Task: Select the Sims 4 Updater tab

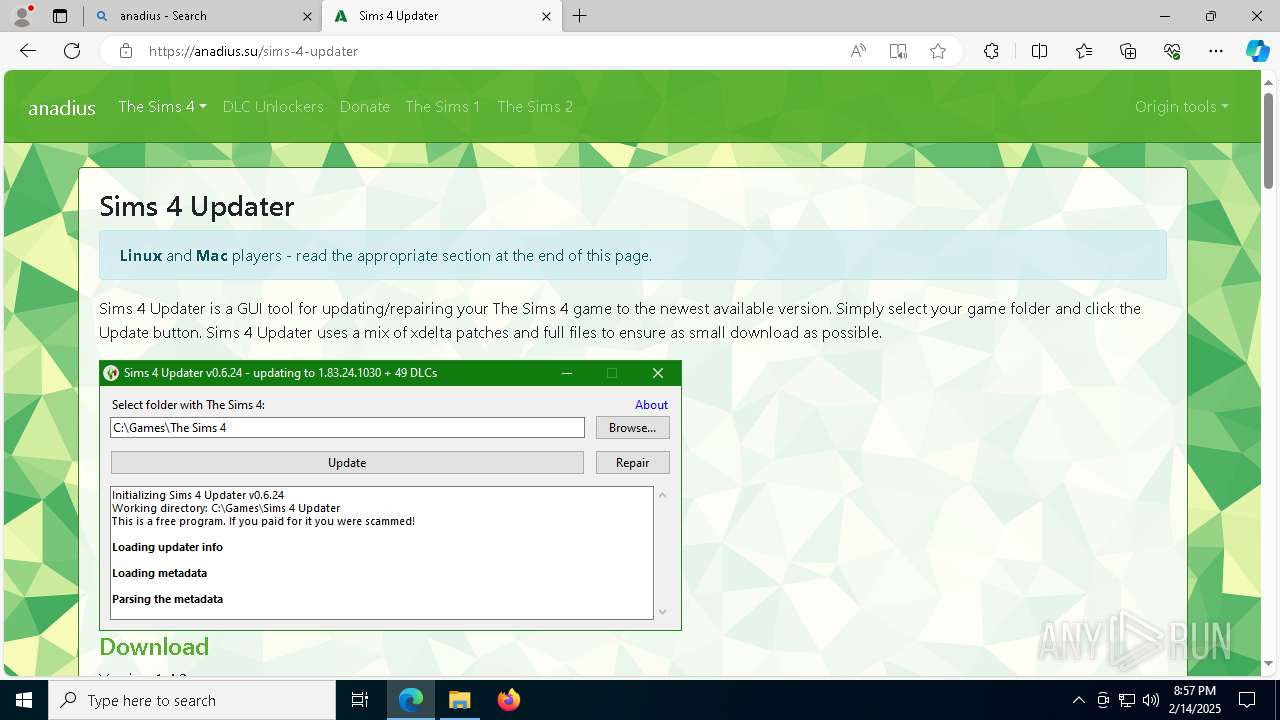Action: pyautogui.click(x=441, y=16)
